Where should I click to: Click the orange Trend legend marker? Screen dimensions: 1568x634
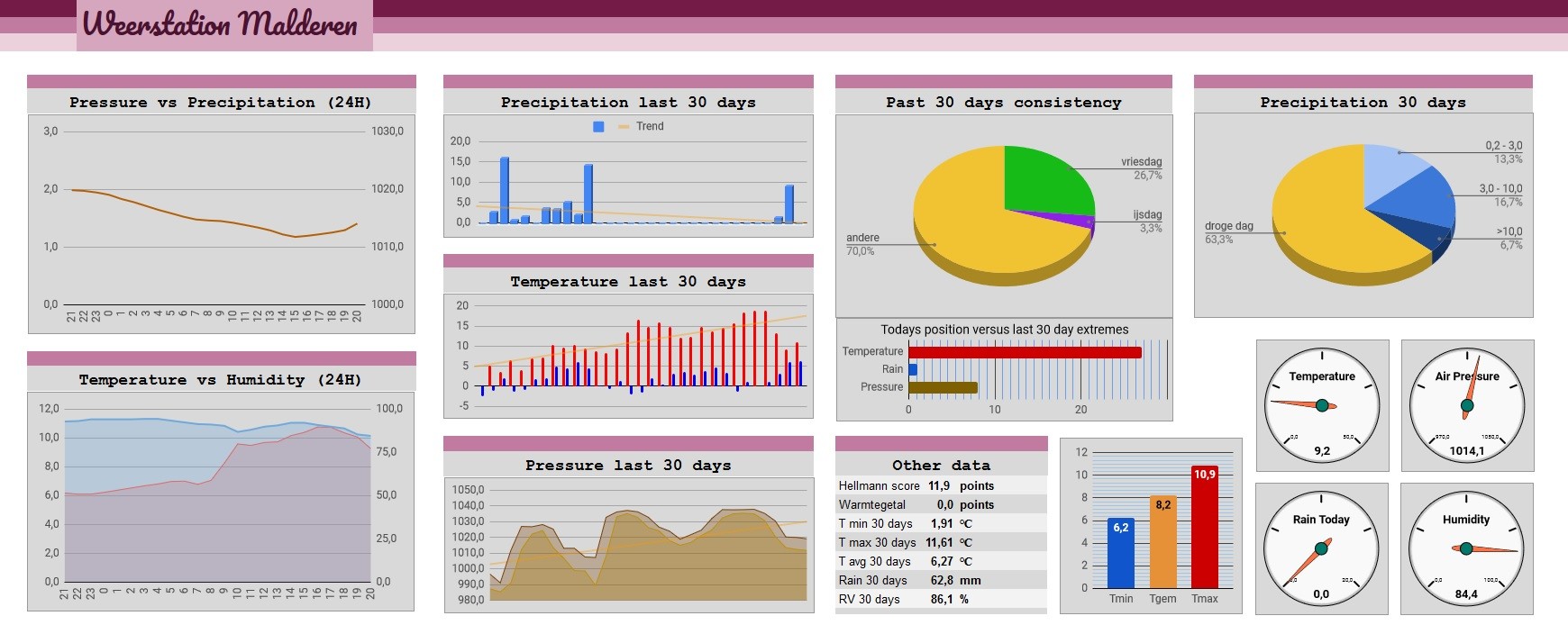click(x=624, y=127)
